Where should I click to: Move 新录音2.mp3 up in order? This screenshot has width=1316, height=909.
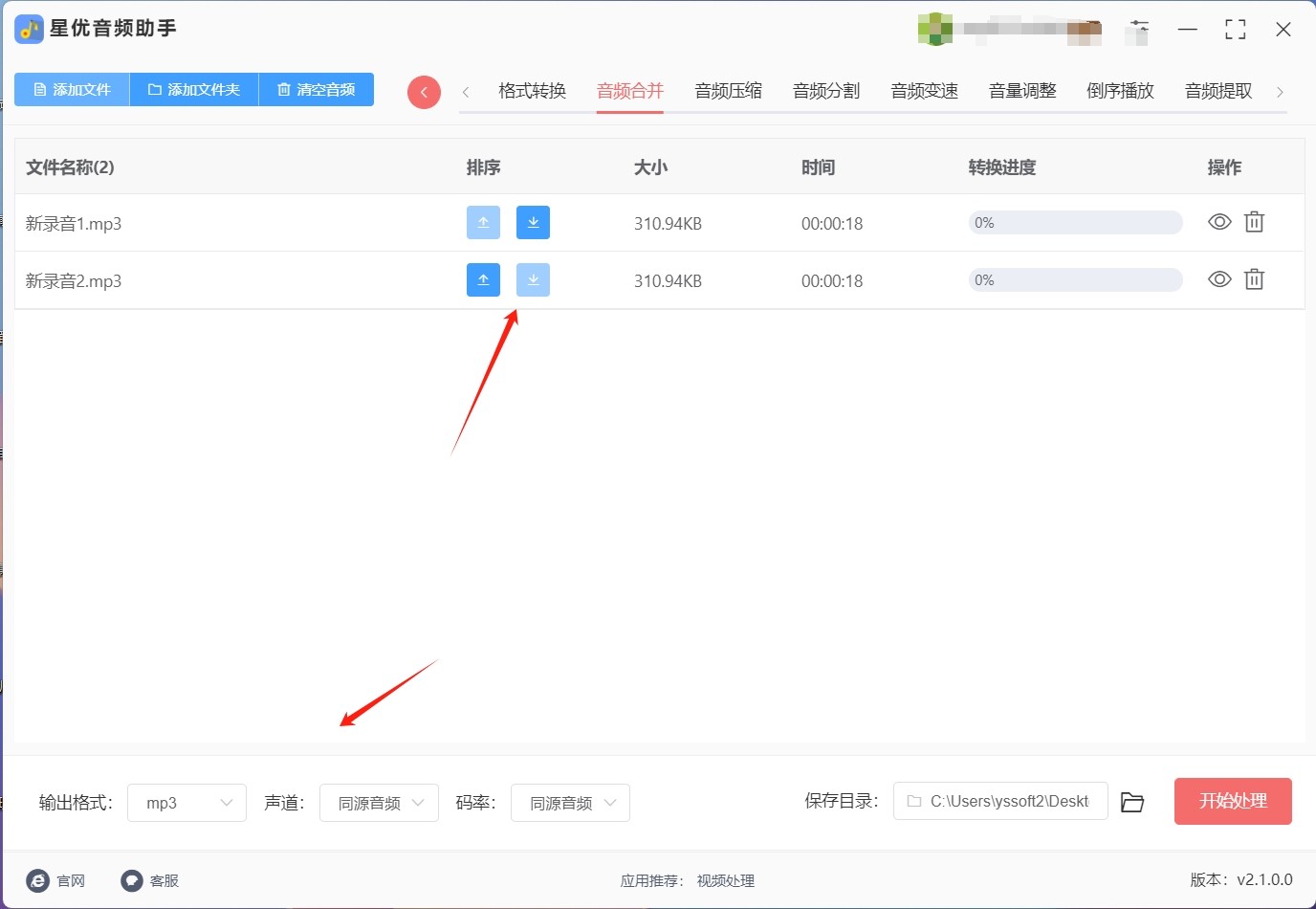tap(483, 280)
